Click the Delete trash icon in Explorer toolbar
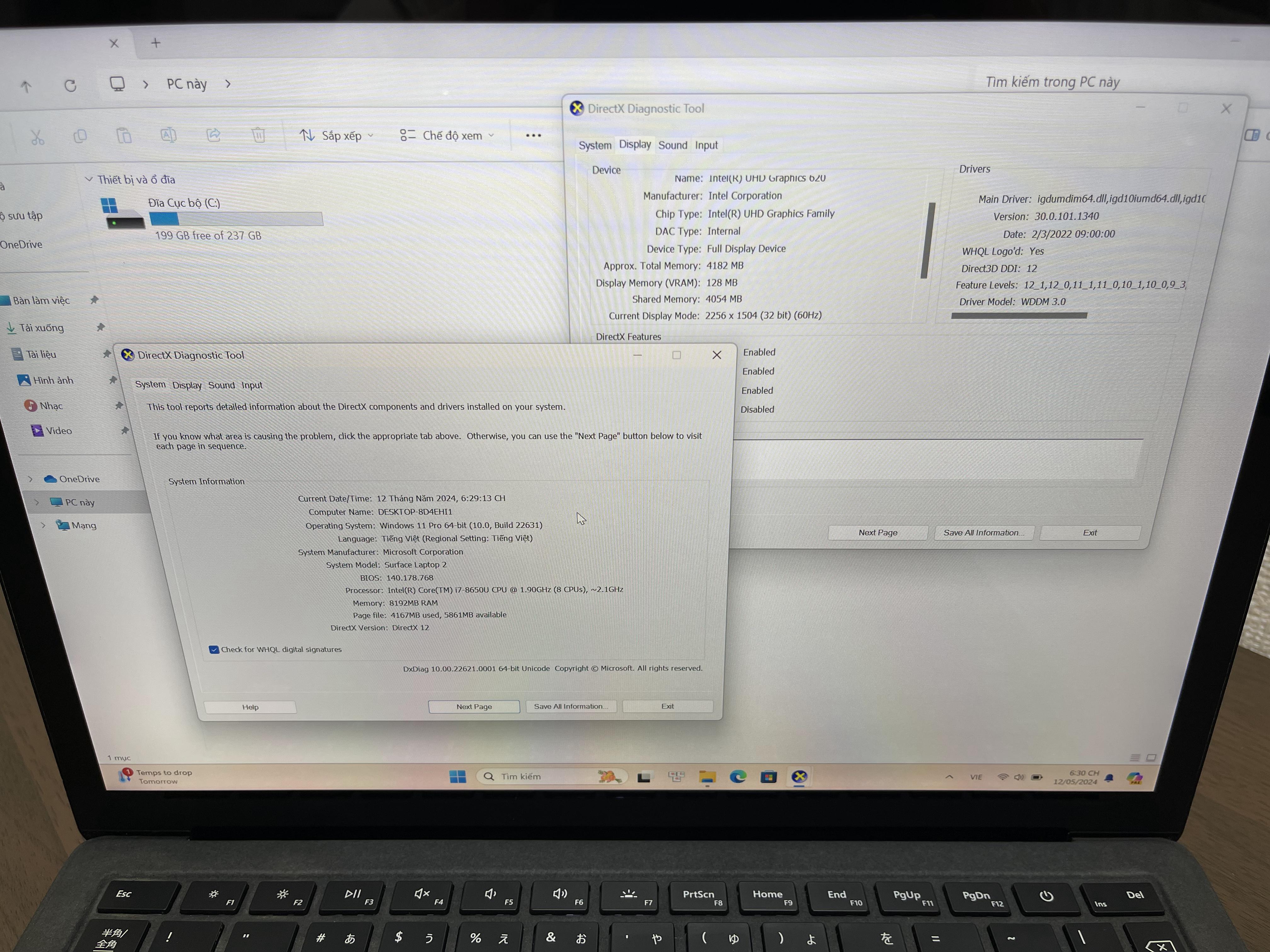 pyautogui.click(x=258, y=135)
